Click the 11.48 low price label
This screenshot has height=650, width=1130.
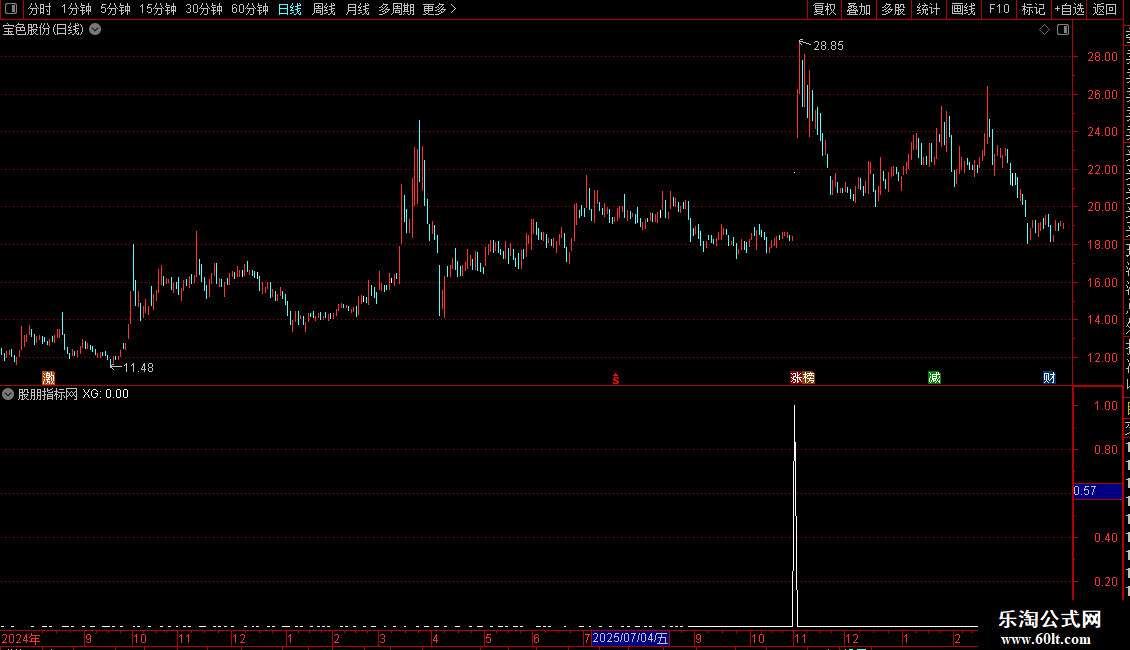pyautogui.click(x=138, y=368)
